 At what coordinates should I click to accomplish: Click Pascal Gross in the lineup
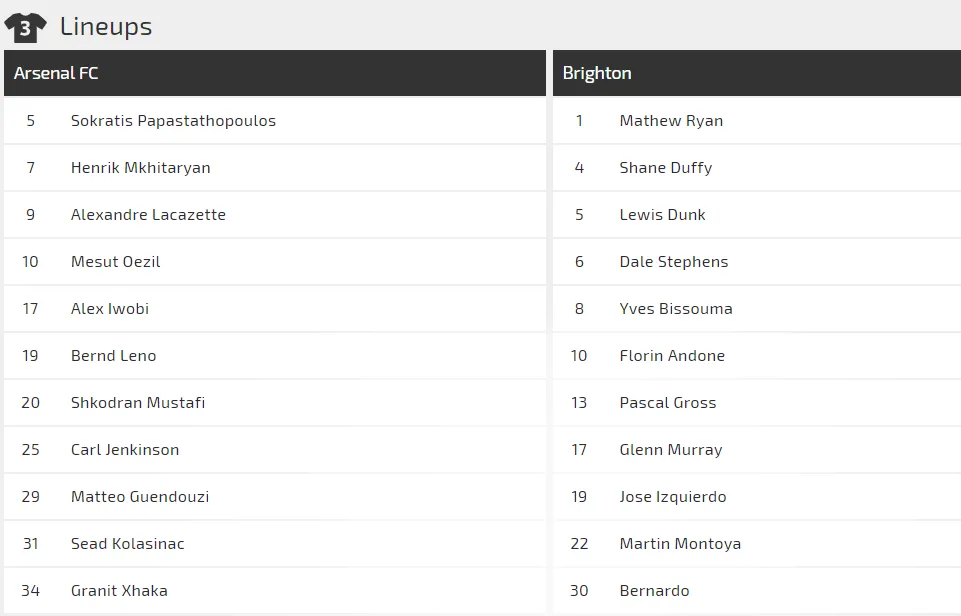pos(668,403)
